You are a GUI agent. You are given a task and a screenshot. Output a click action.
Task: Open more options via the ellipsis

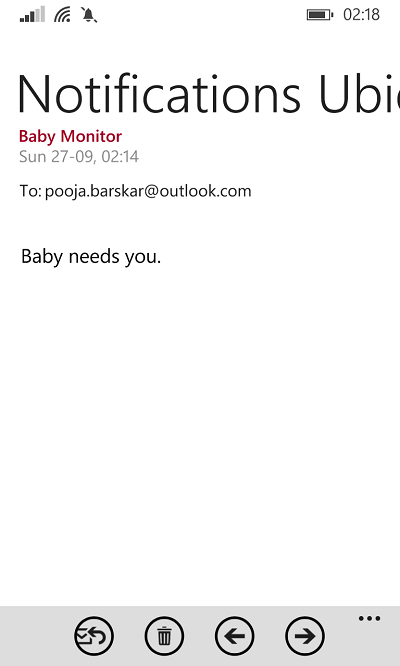coord(369,618)
